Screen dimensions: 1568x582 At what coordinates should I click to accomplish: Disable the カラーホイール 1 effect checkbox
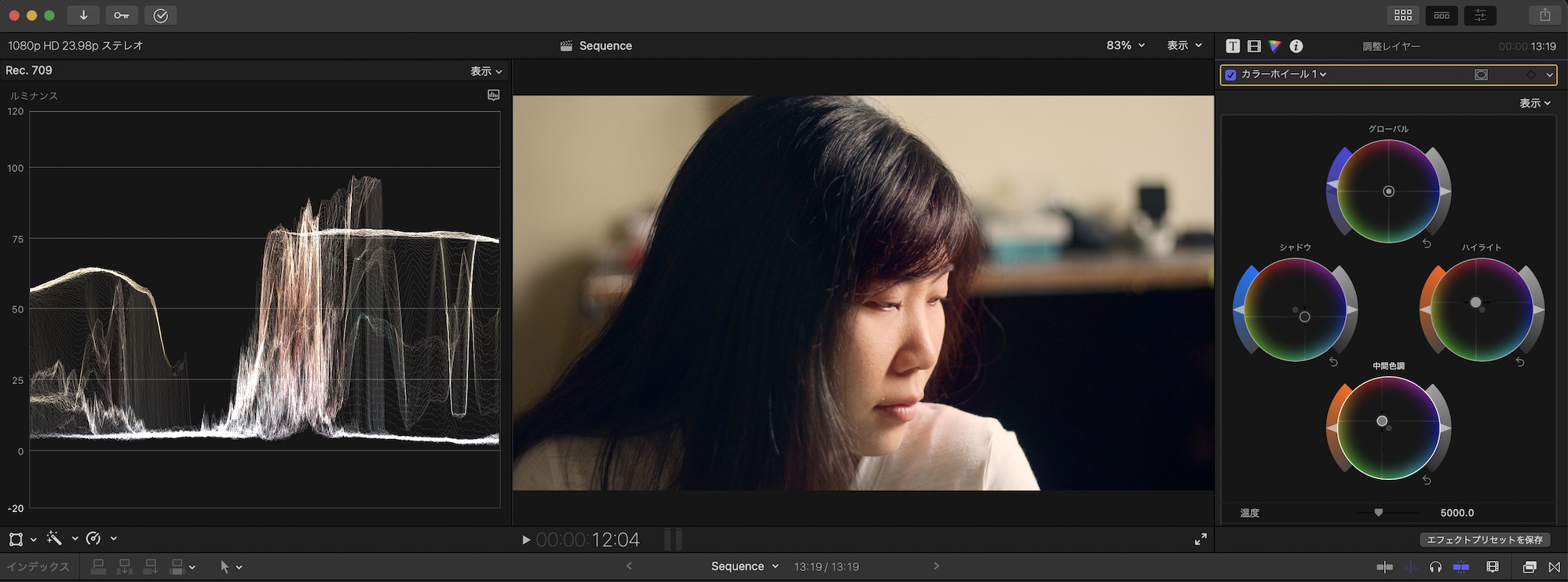pos(1230,75)
